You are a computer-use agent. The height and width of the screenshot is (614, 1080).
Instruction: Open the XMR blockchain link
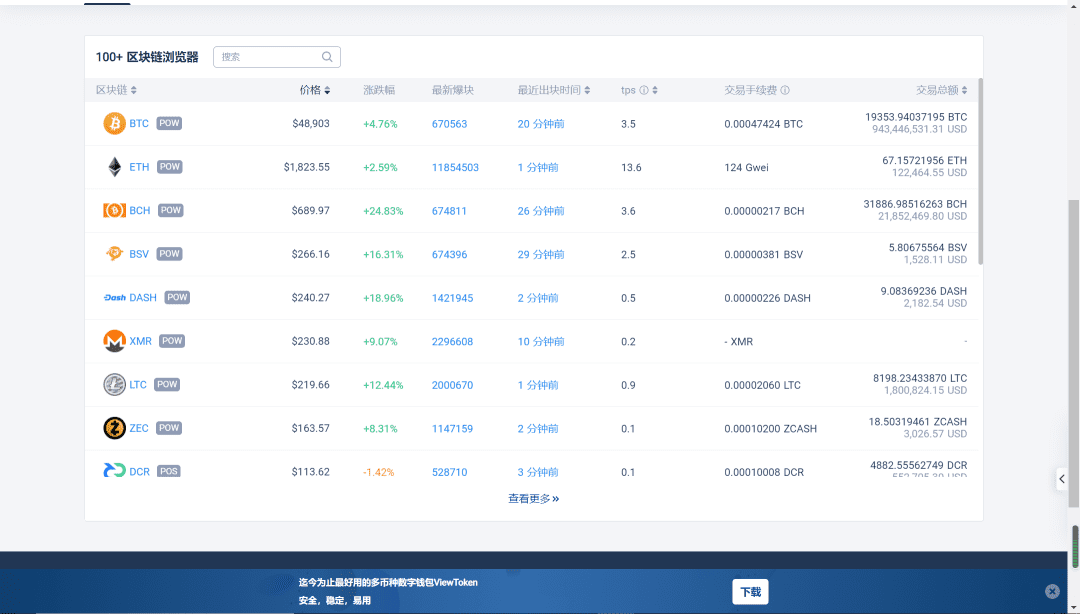tap(141, 341)
